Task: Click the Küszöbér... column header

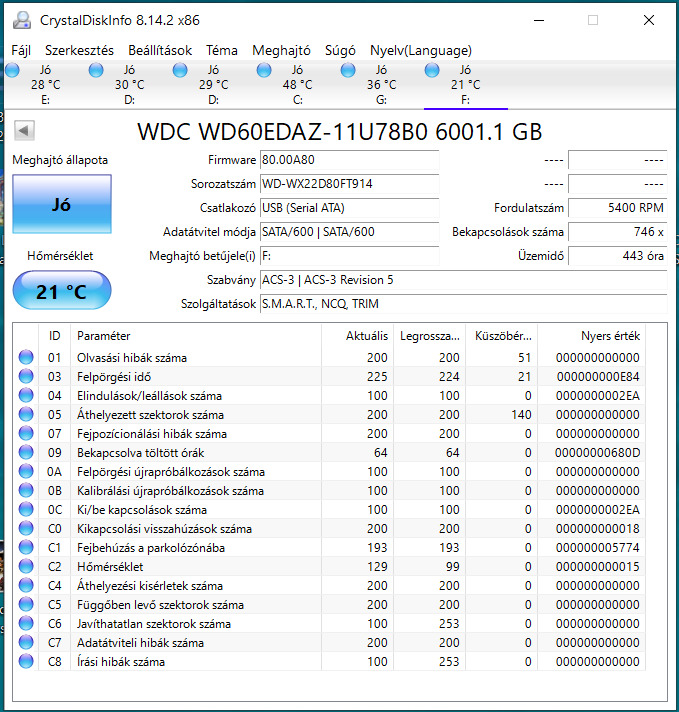Action: point(501,336)
